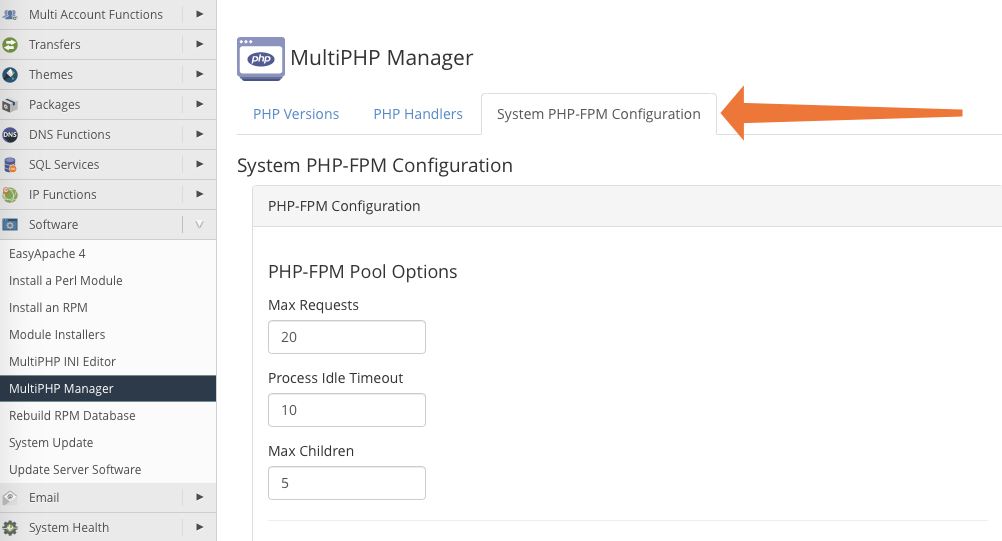1002x541 pixels.
Task: Collapse the Software section chevron
Action: click(199, 225)
